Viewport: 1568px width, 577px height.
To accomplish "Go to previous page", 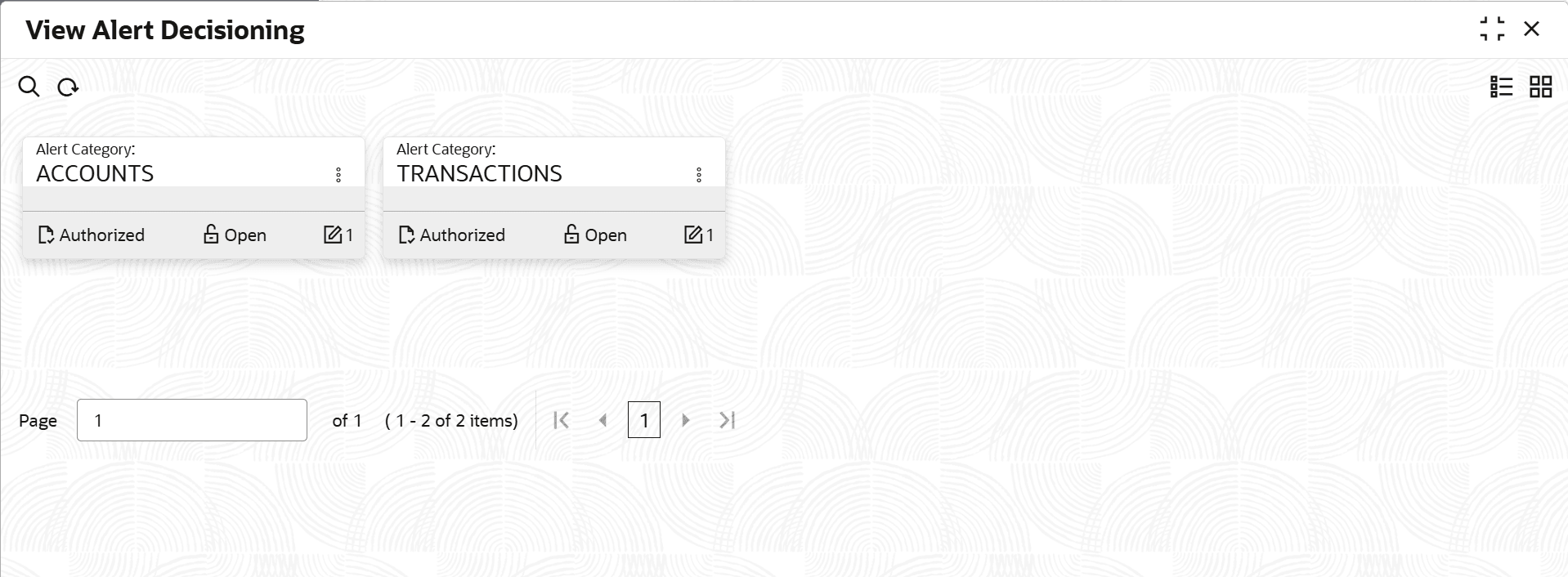I will tap(603, 420).
